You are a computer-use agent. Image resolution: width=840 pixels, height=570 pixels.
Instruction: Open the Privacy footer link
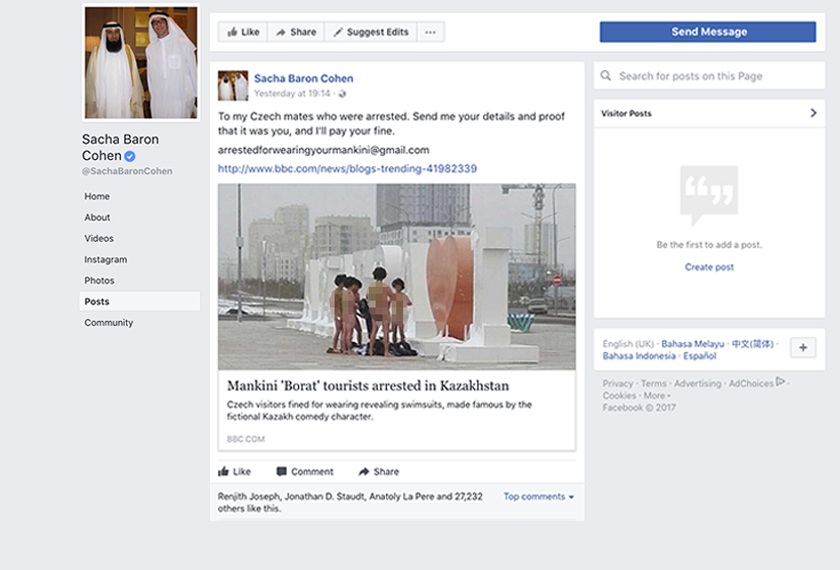point(618,384)
